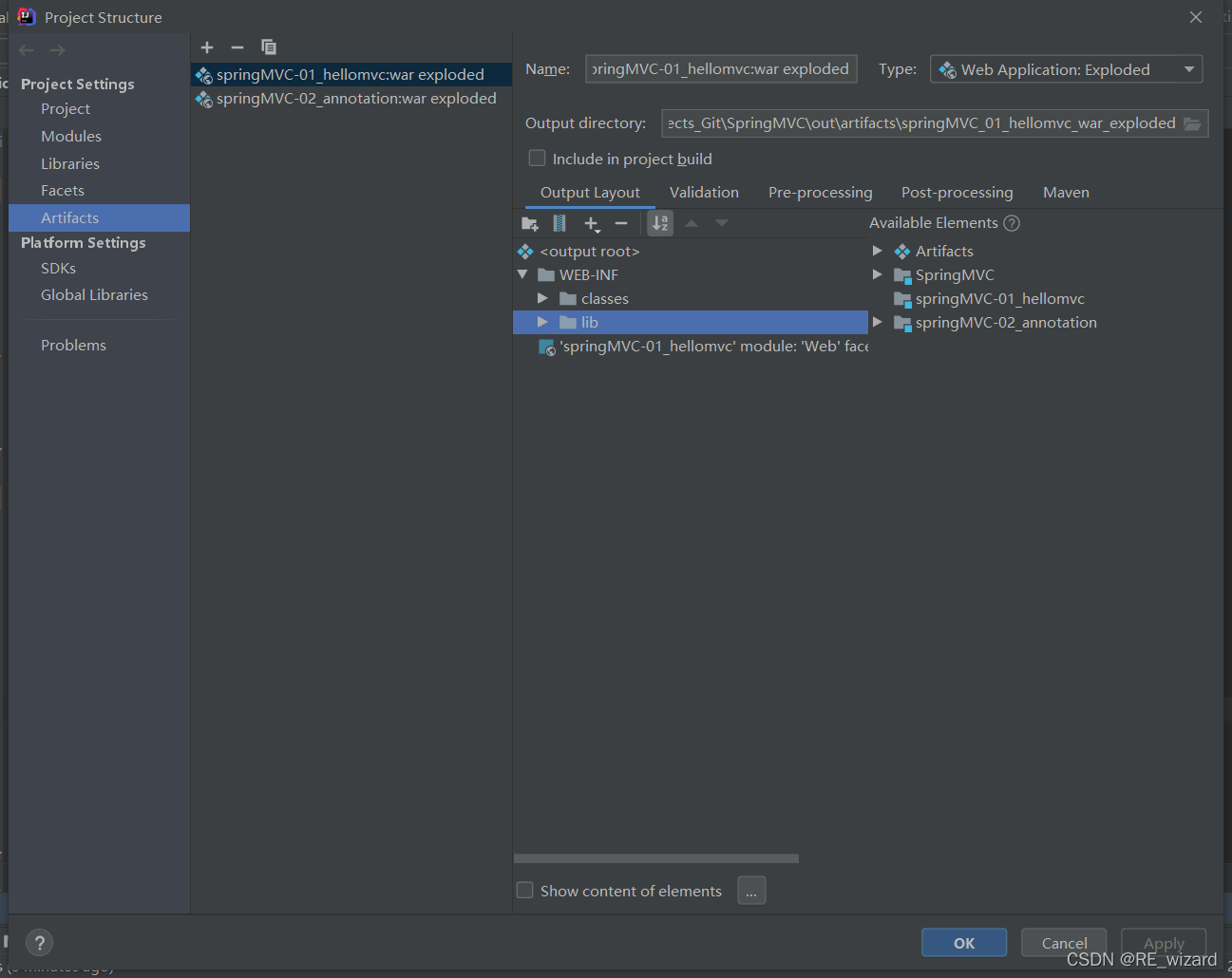Screen dimensions: 1232x978
Task: Expand the classes folder
Action: (x=542, y=298)
